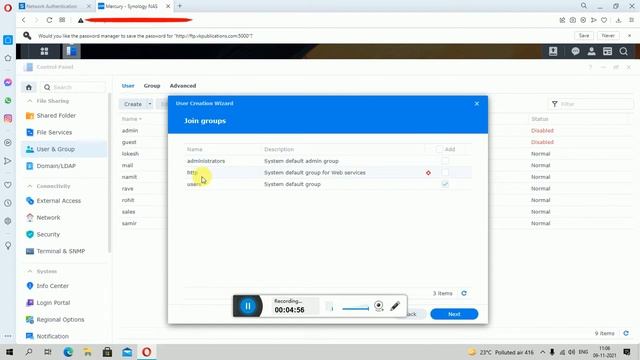Click the Create user button

pyautogui.click(x=133, y=104)
